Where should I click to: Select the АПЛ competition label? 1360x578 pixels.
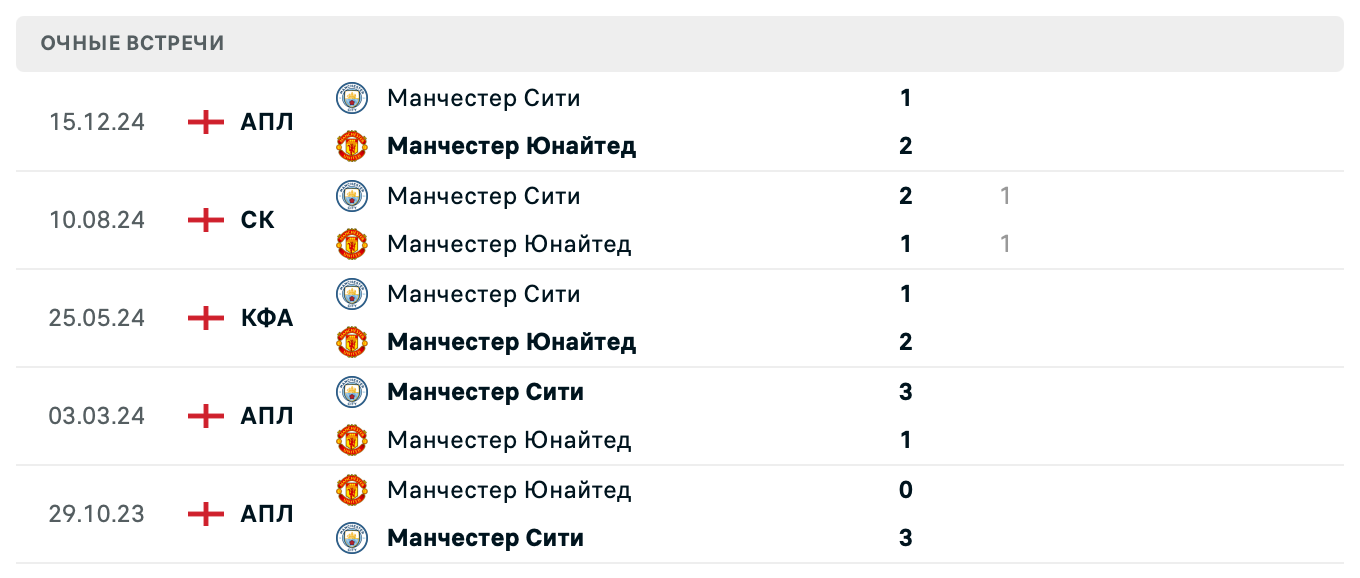268,121
